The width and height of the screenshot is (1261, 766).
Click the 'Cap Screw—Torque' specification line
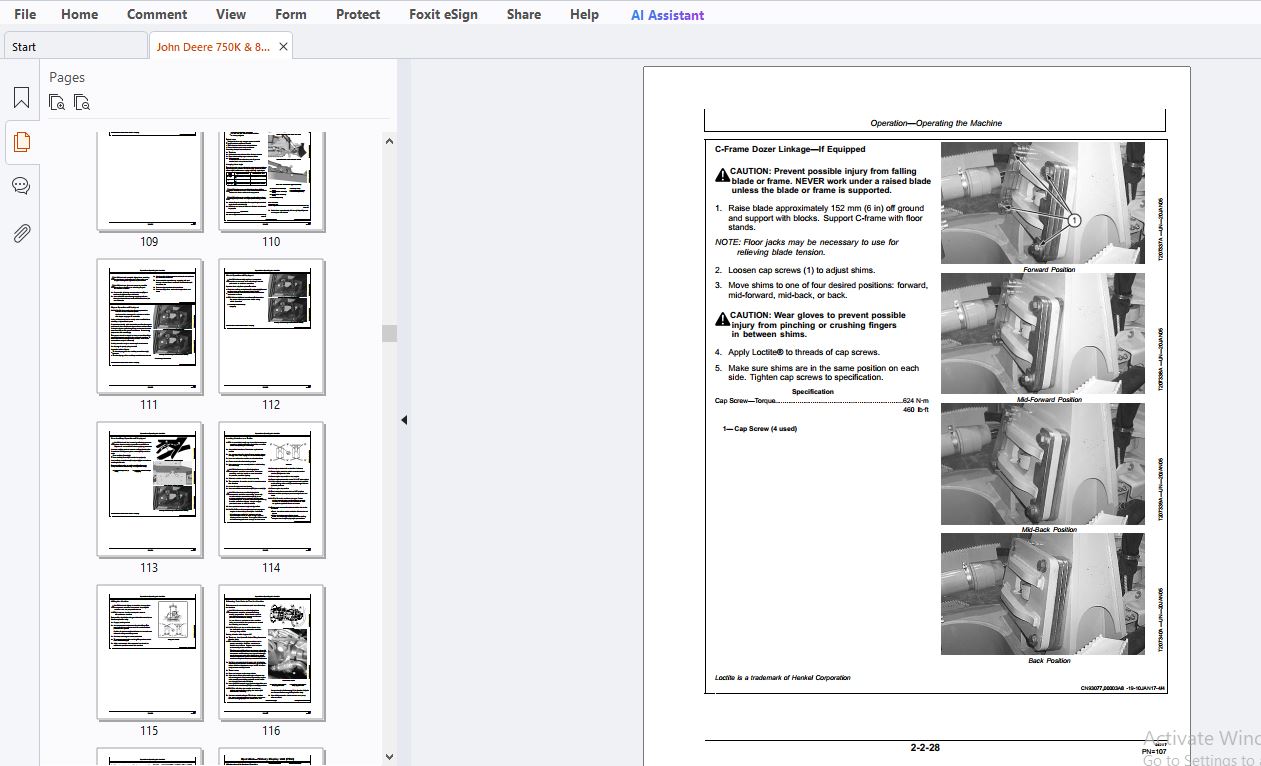(x=821, y=401)
